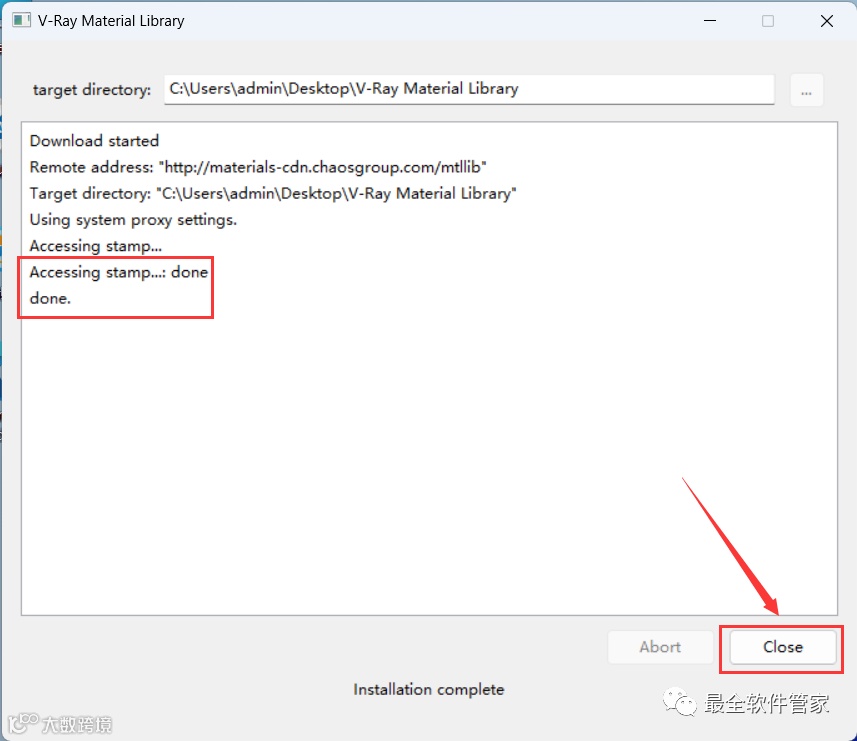The height and width of the screenshot is (741, 857).
Task: Minimize the V-Ray Material Library window
Action: coord(710,21)
